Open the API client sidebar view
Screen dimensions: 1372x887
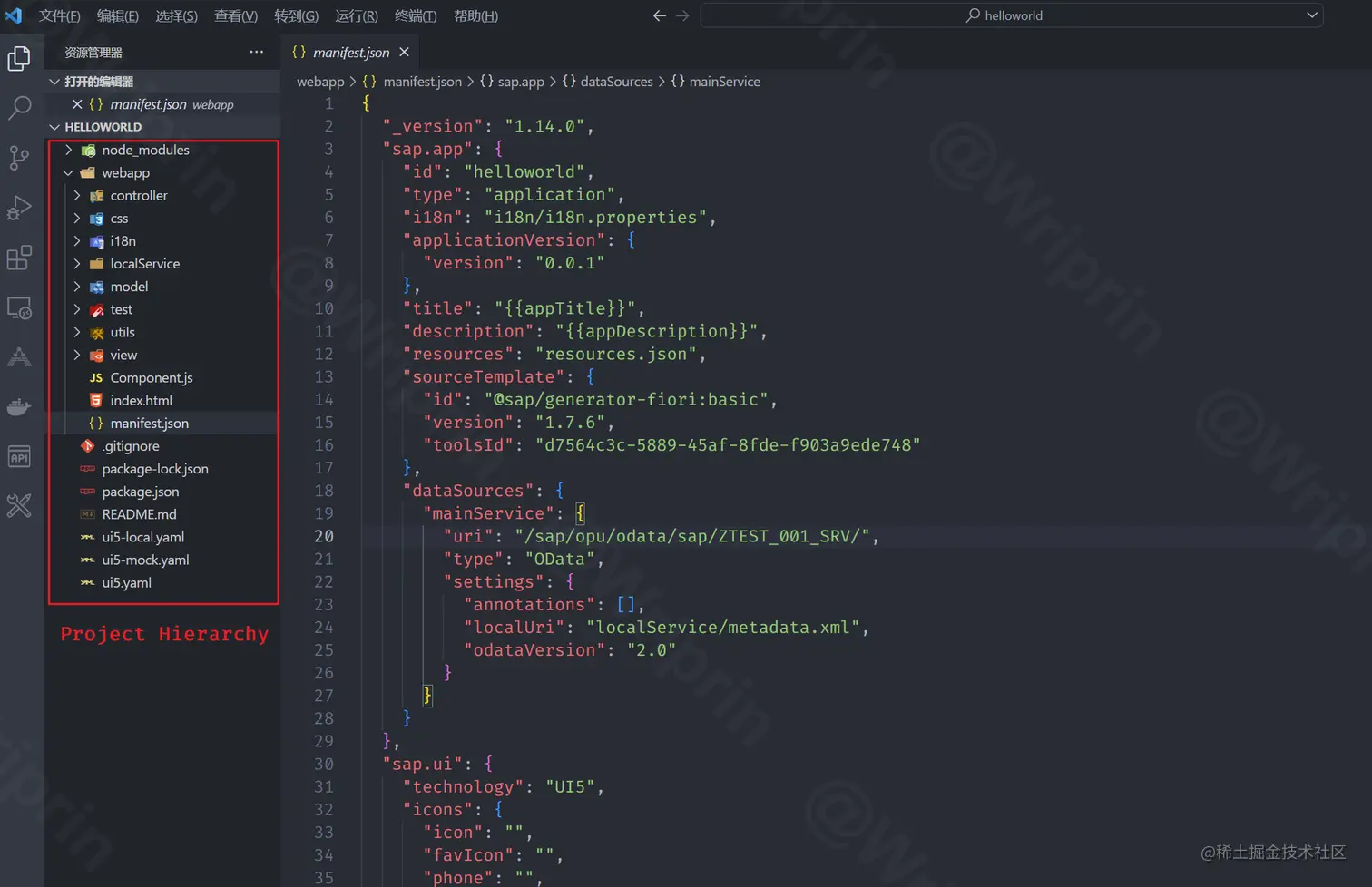18,456
